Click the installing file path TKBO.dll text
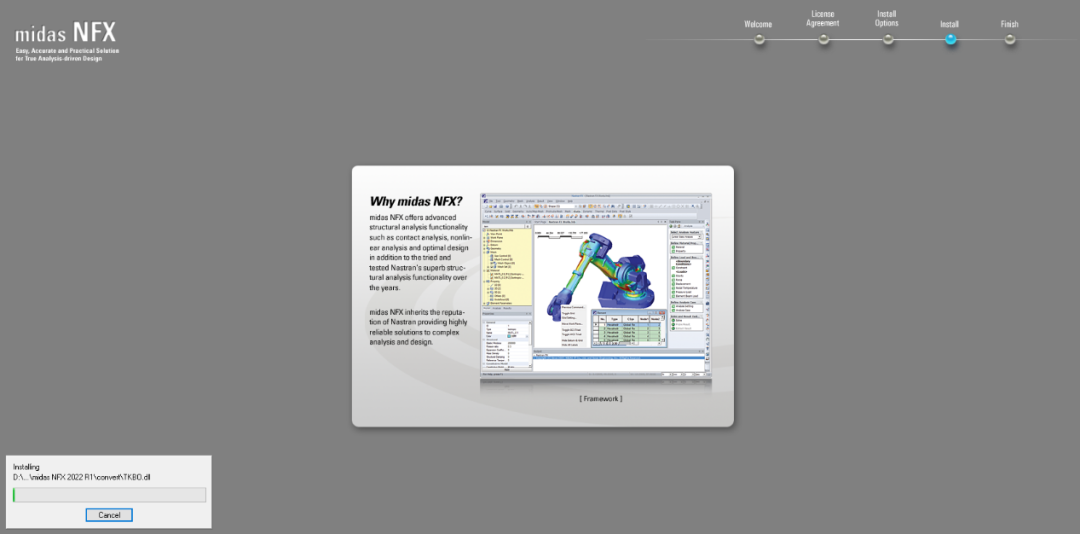 tap(81, 477)
